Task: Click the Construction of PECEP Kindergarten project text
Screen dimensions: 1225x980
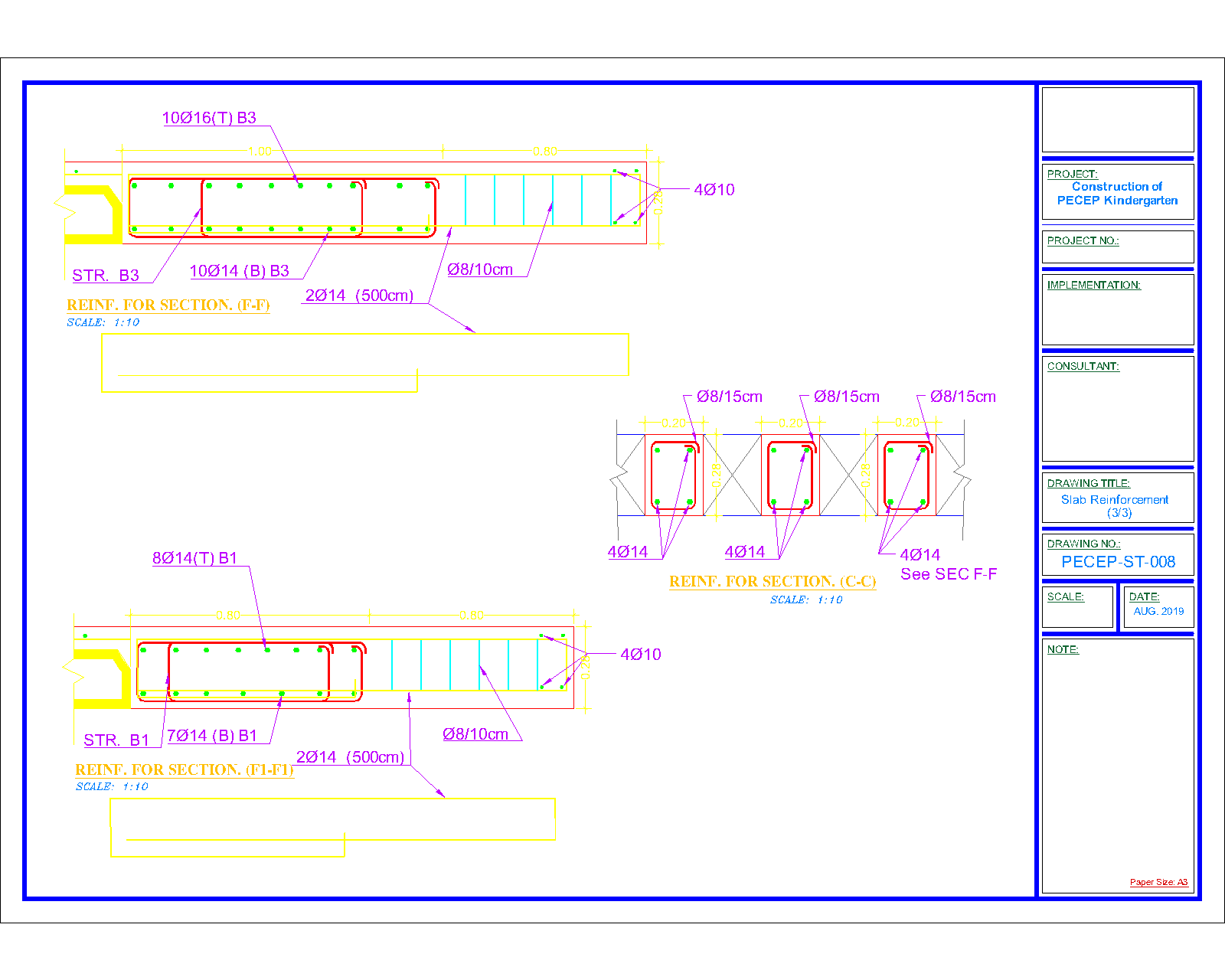Action: click(x=1117, y=194)
